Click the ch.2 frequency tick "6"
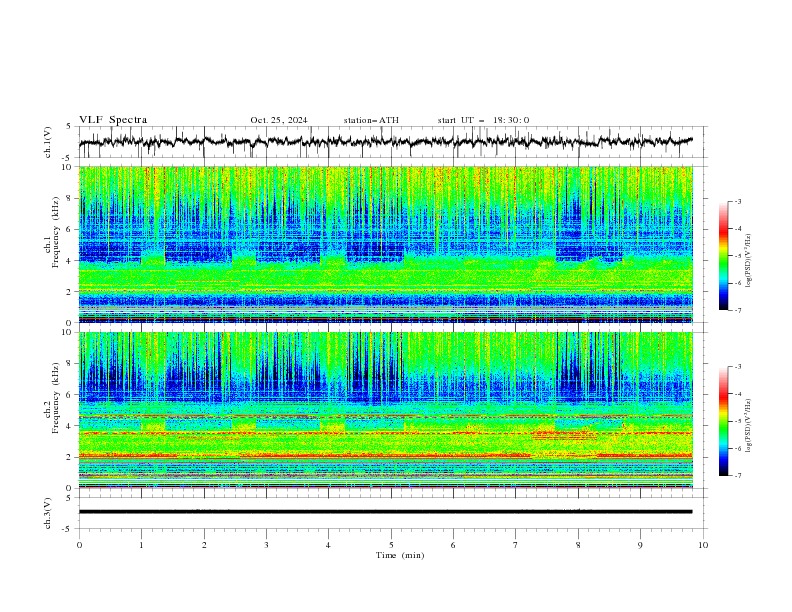 tap(70, 395)
